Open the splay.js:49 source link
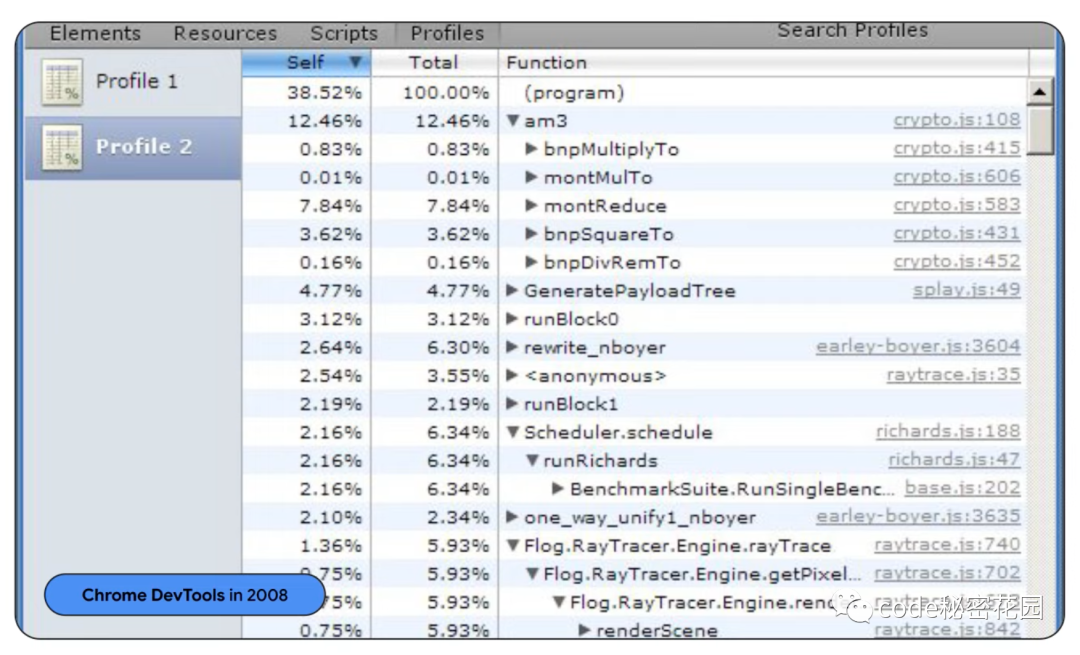 966,290
